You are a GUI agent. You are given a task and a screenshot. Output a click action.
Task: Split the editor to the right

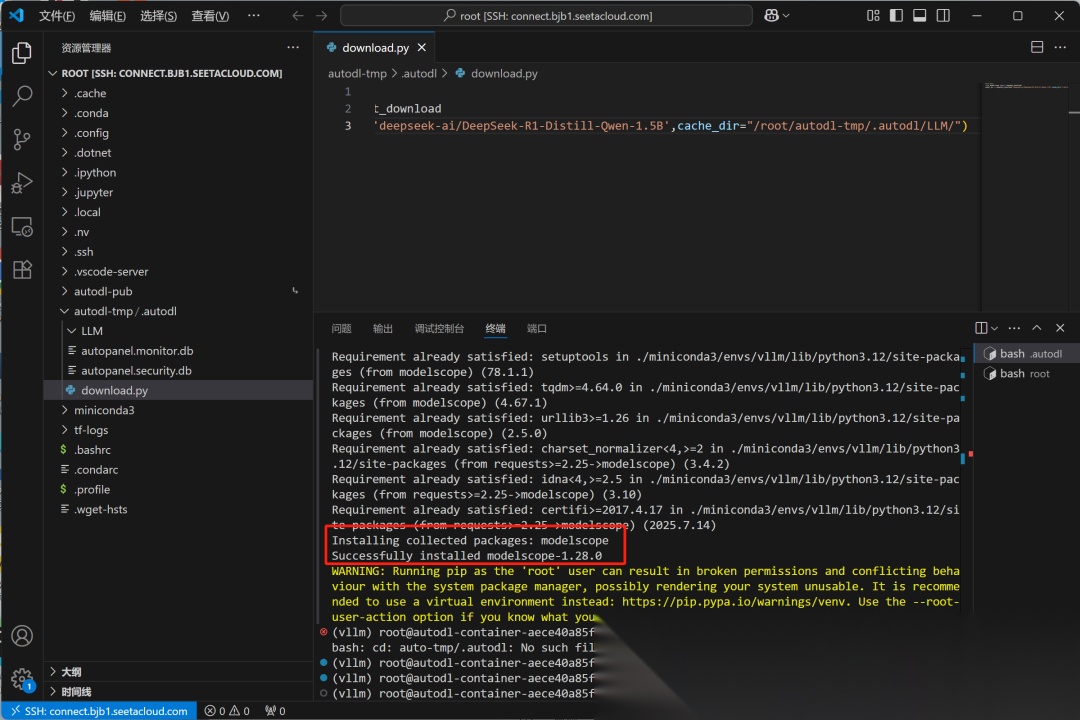pos(1037,47)
